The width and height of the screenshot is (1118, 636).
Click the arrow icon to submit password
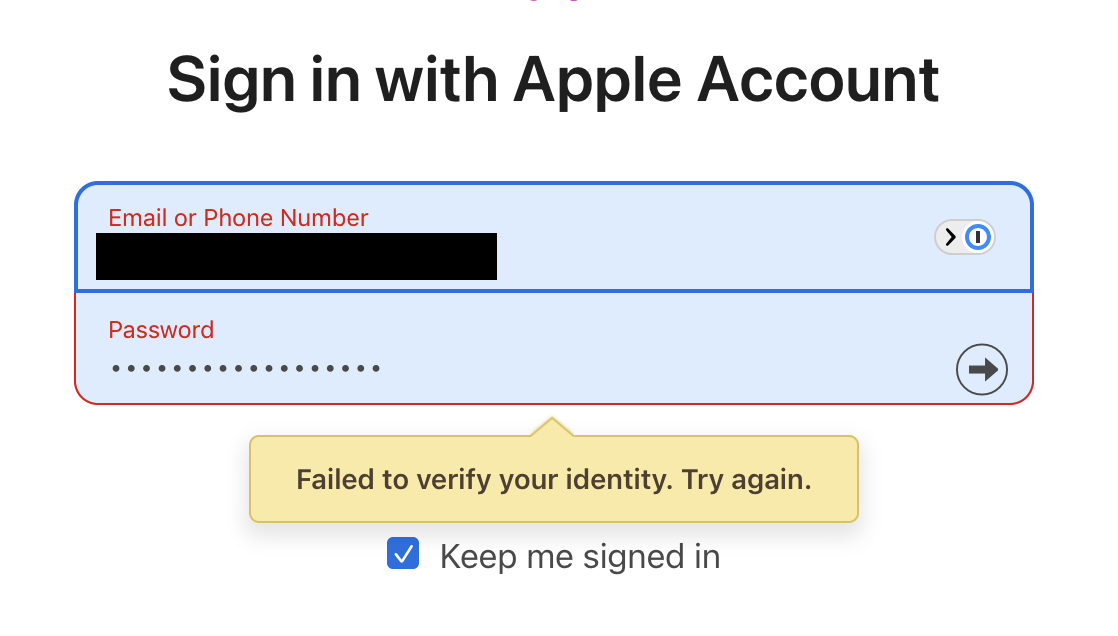(981, 369)
